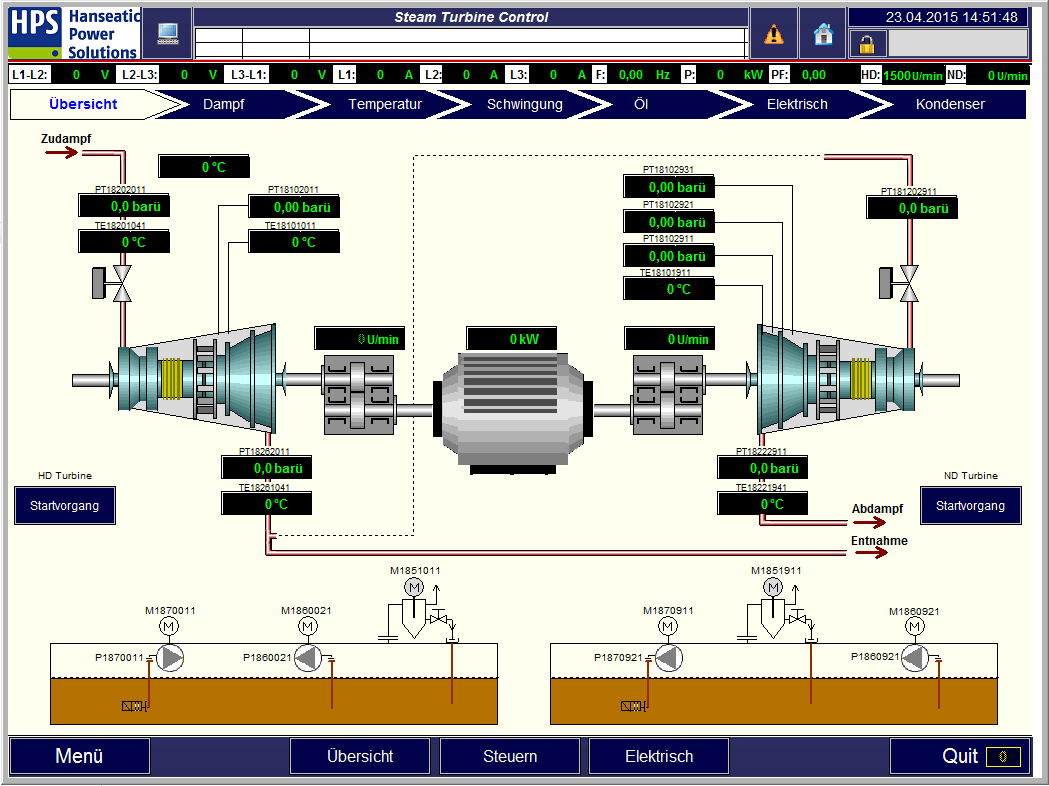Click the padlock login icon
Viewport: 1049px width, 786px height.
[866, 44]
